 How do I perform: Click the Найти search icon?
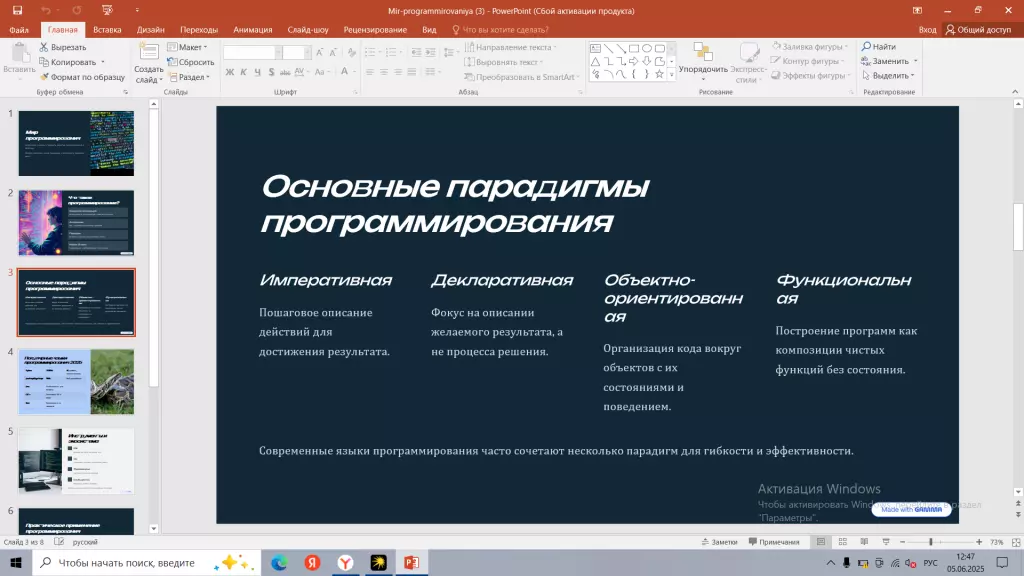tap(866, 46)
